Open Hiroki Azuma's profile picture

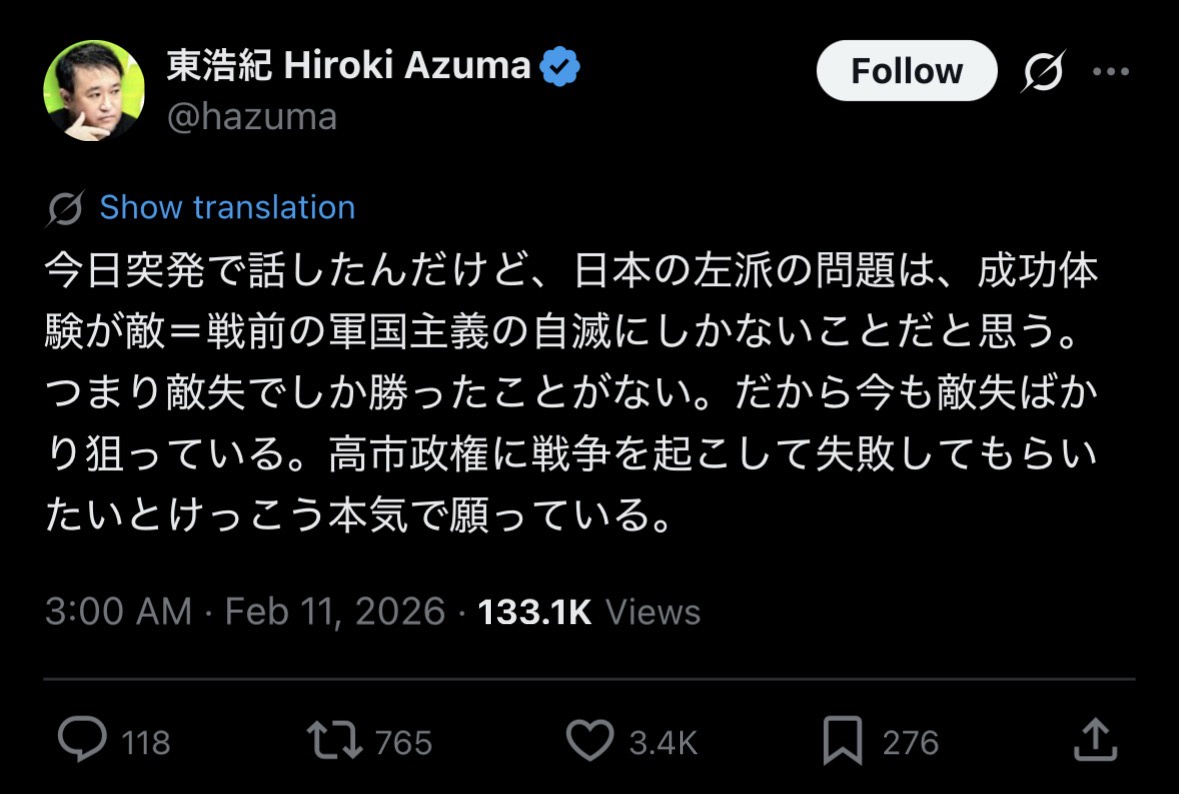click(x=94, y=90)
